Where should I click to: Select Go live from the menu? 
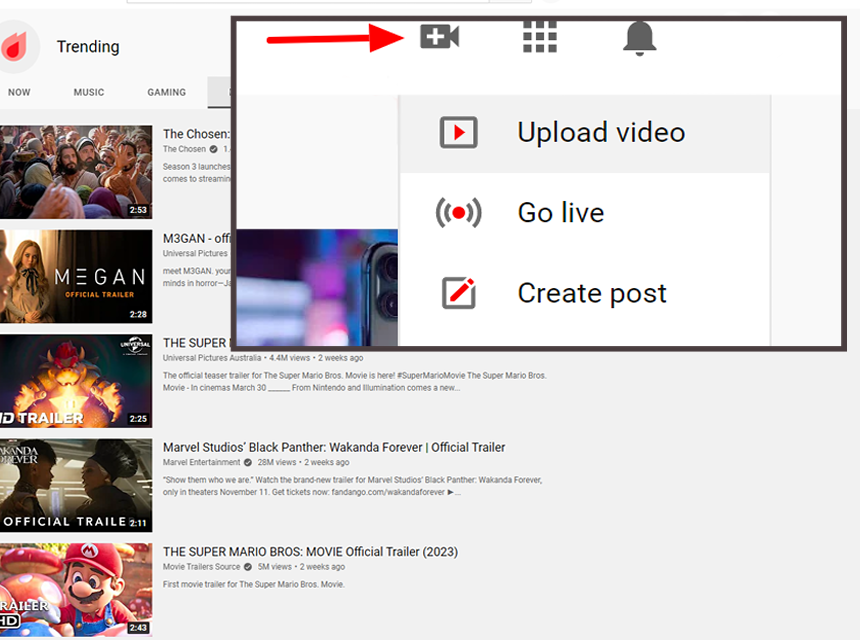(585, 213)
